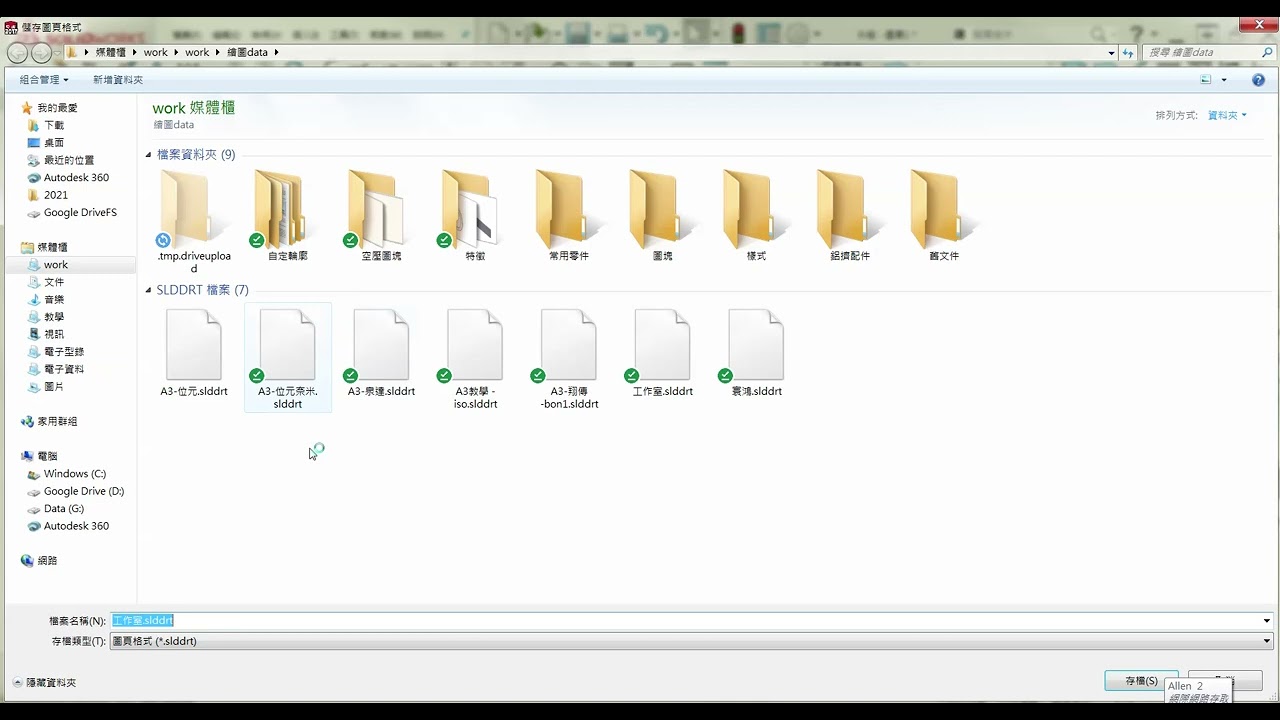The image size is (1280, 720).
Task: Open the .tmp.driveupload folder
Action: pyautogui.click(x=193, y=221)
